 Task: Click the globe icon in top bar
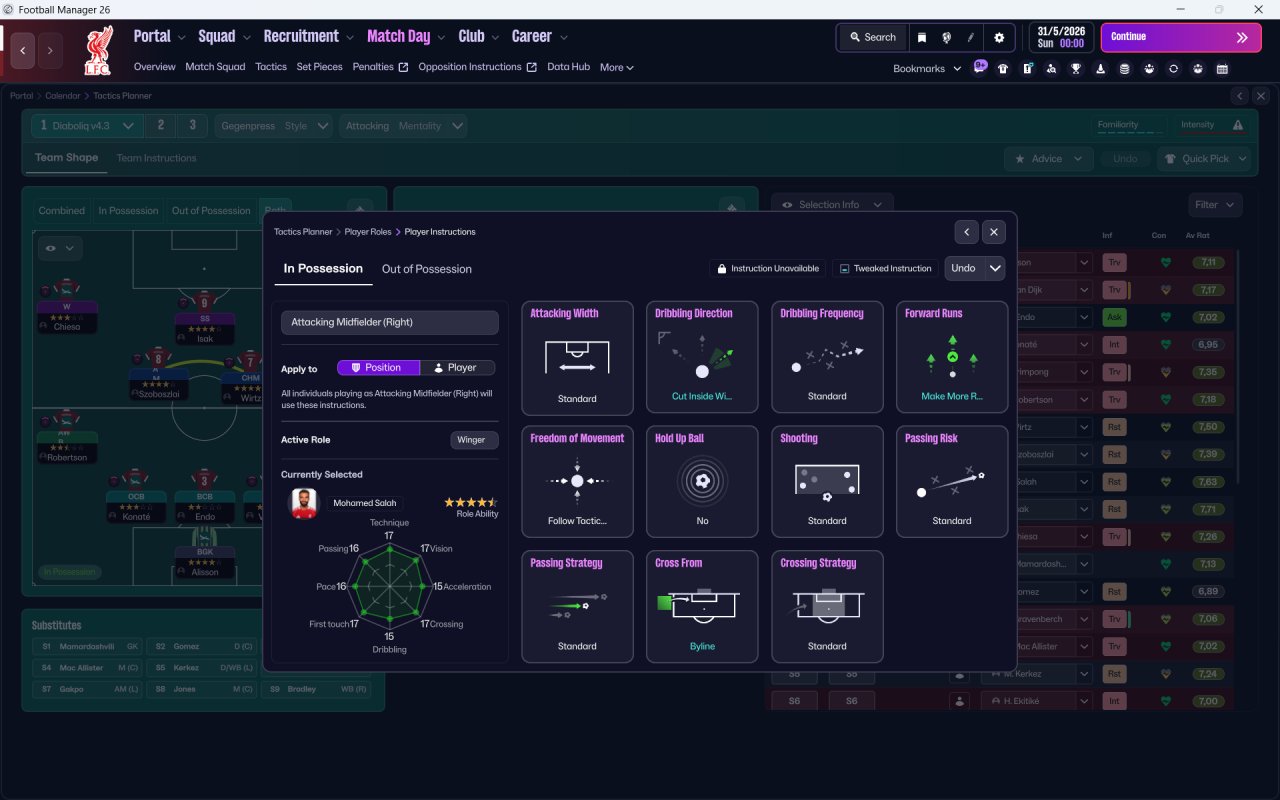pyautogui.click(x=946, y=37)
